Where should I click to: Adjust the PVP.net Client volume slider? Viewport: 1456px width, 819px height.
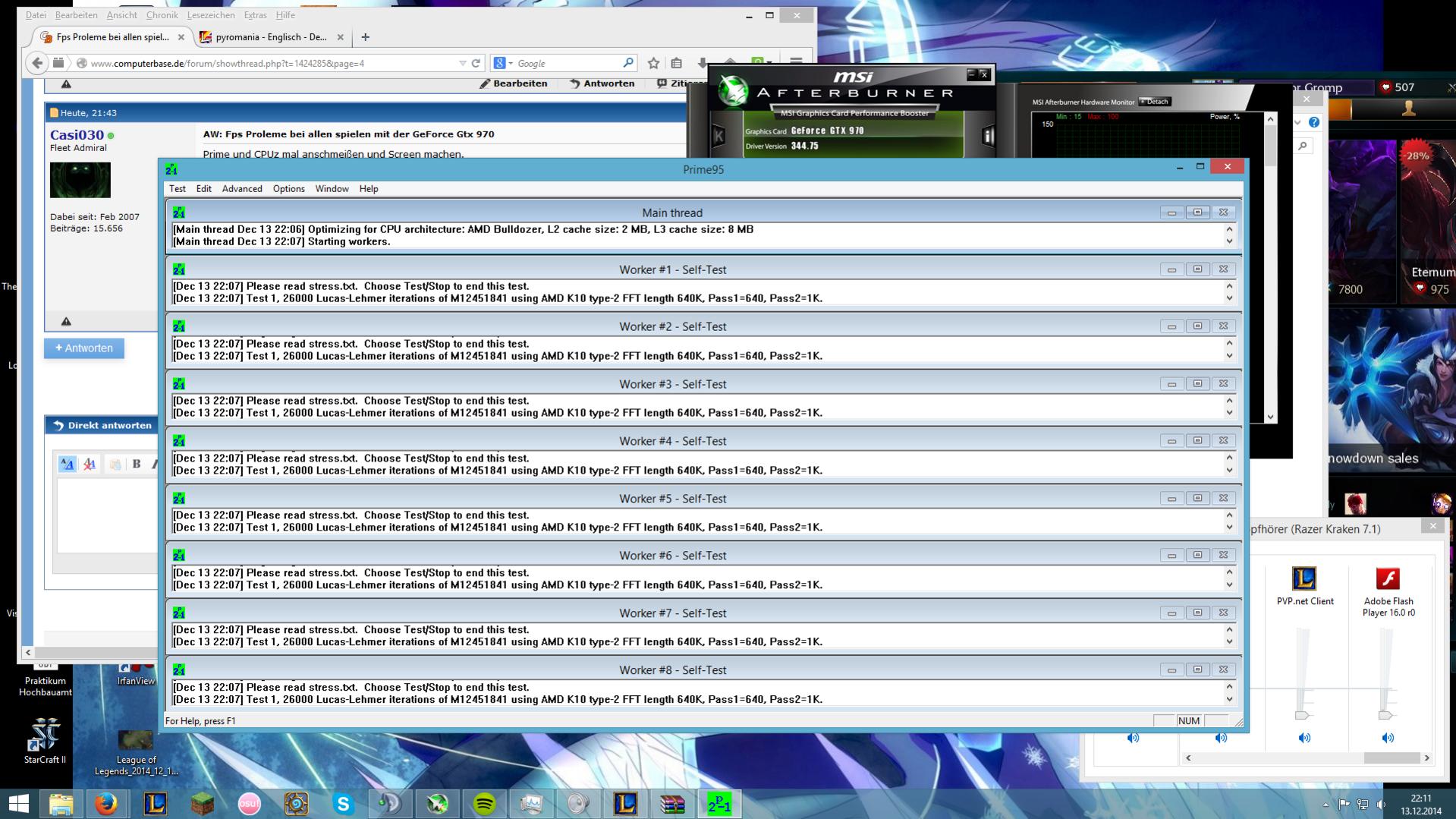tap(1302, 715)
